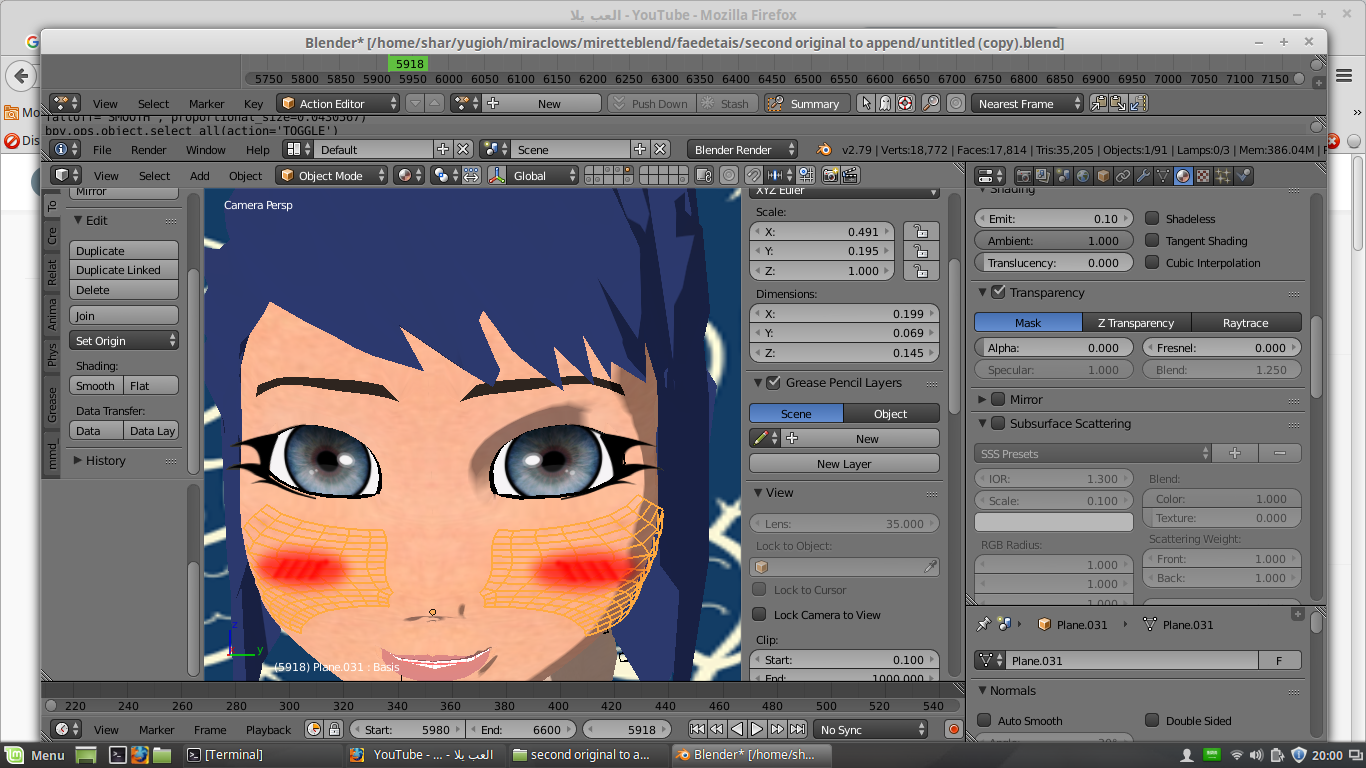Open the Render menu in info header

click(149, 149)
